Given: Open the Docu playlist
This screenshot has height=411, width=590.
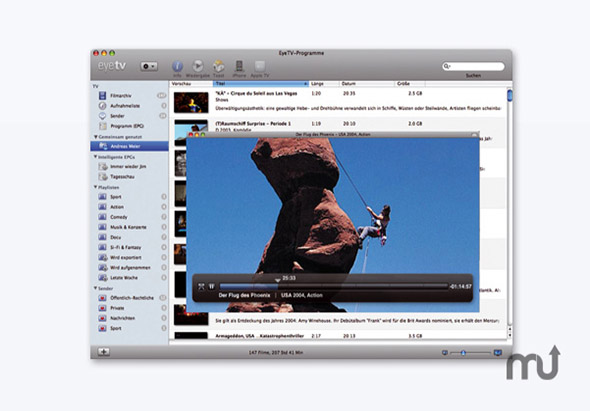Looking at the screenshot, I should tap(116, 237).
